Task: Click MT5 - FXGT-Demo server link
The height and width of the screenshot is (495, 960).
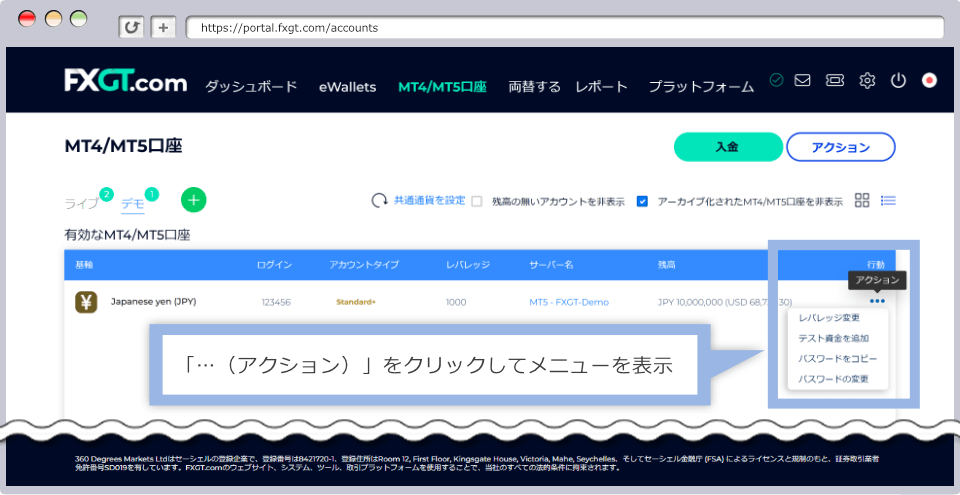Action: [569, 303]
